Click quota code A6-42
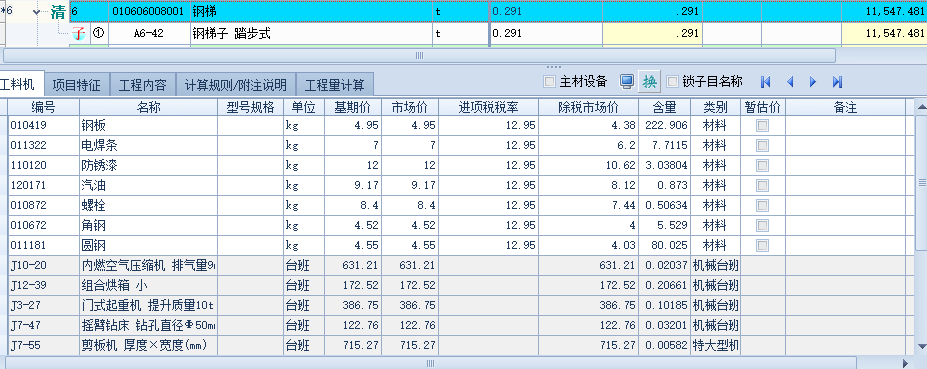 click(148, 34)
